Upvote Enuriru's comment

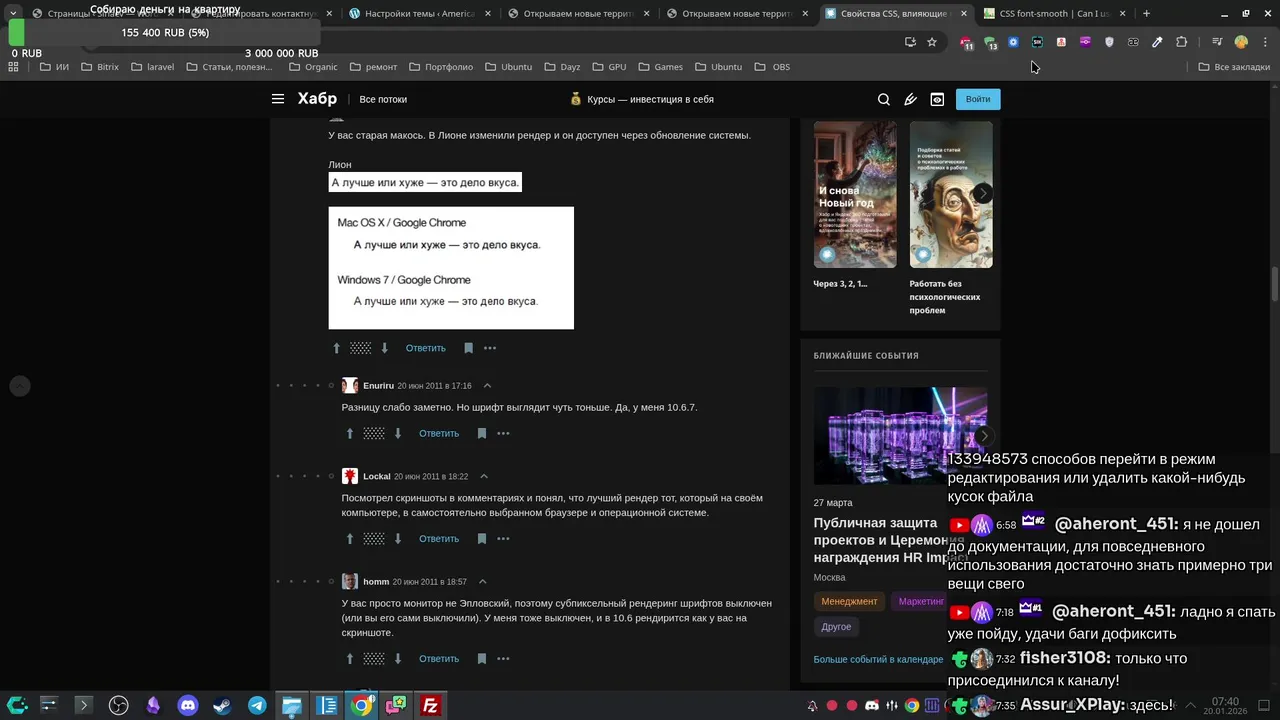tap(350, 433)
